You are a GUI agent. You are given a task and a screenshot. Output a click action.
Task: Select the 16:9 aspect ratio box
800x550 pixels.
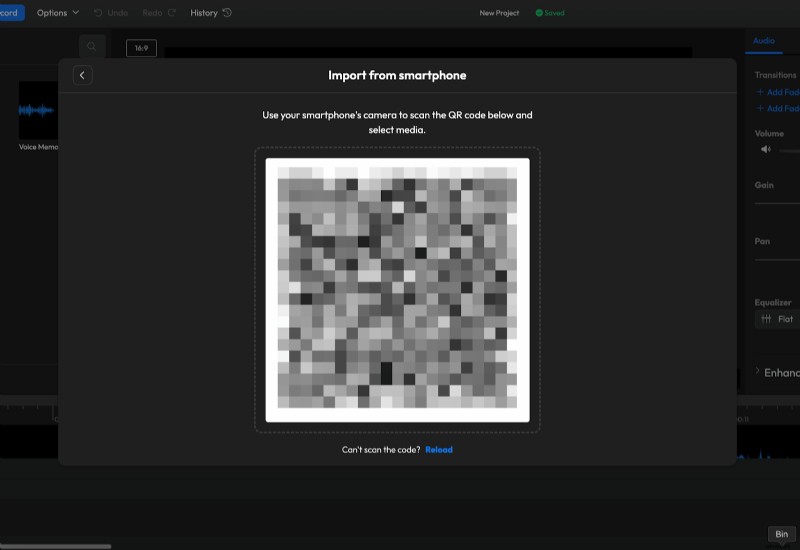point(141,48)
